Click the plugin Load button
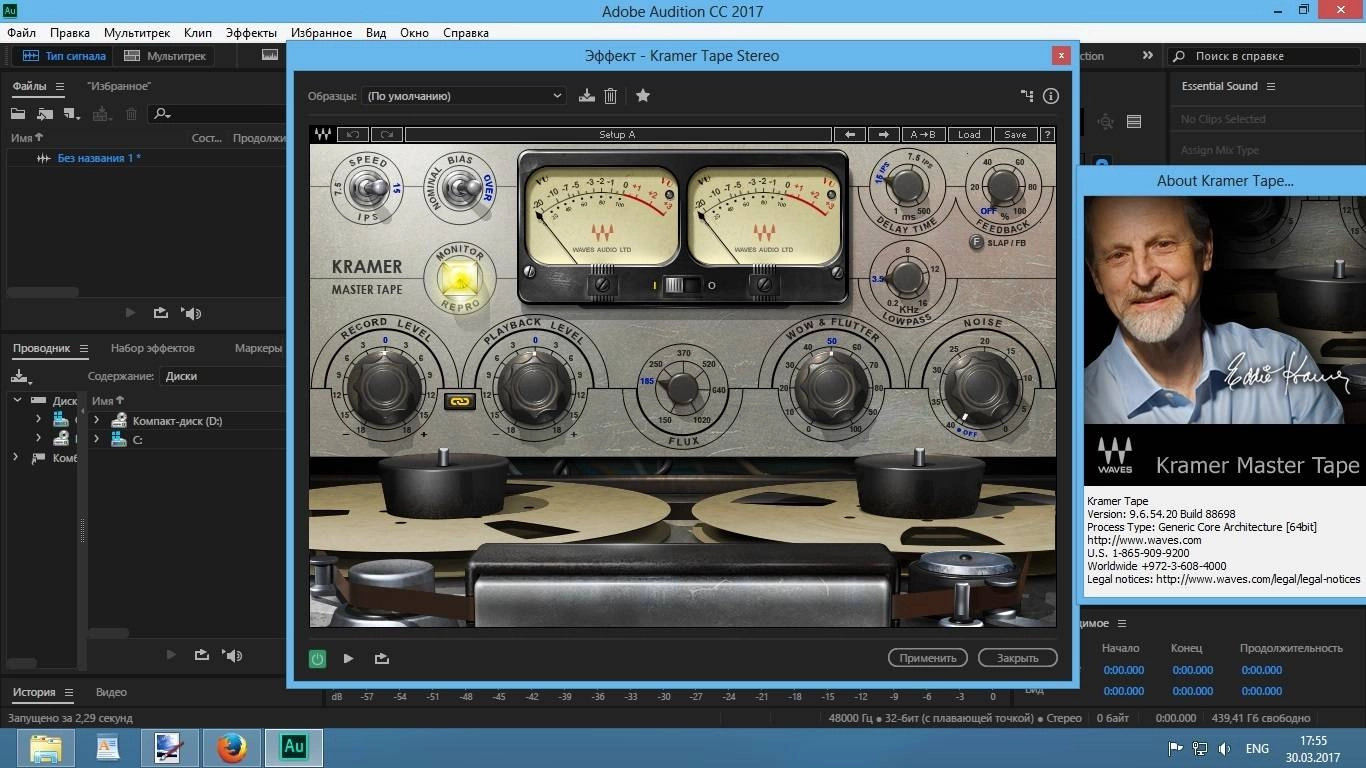The height and width of the screenshot is (768, 1366). tap(969, 134)
